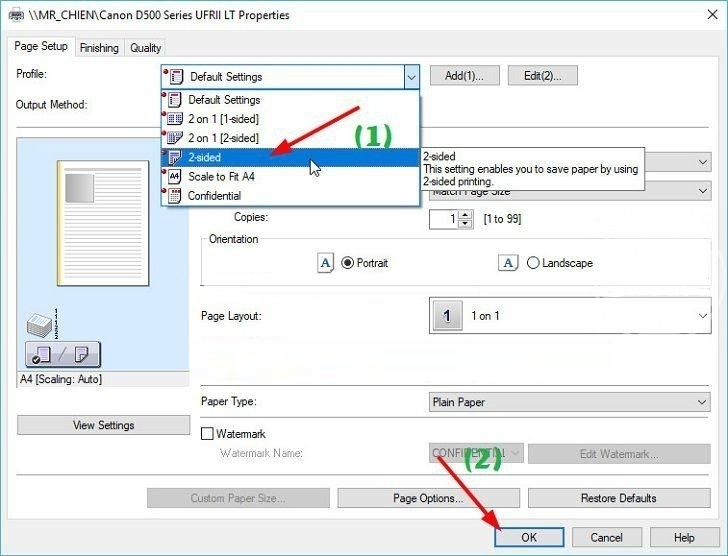Select the 2-sided profile entry
Image resolution: width=728 pixels, height=556 pixels.
(291, 157)
